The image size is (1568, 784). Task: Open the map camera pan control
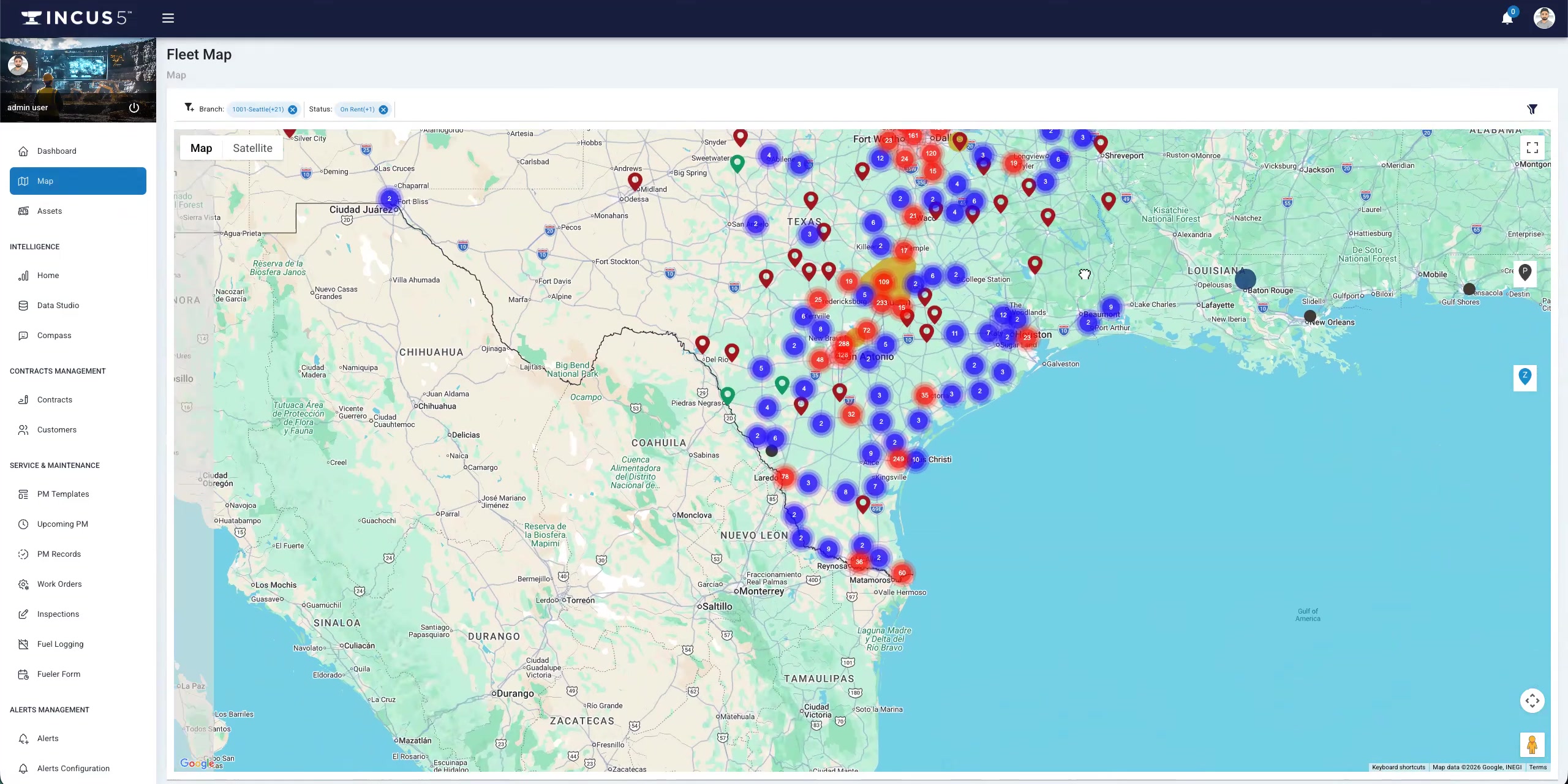tap(1532, 701)
